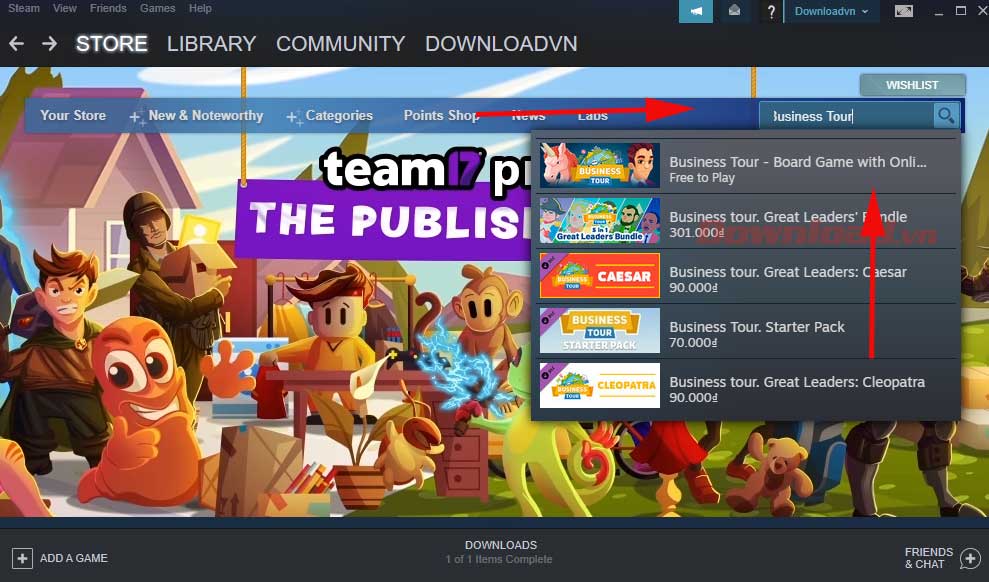Open the Friends menu
Screen dimensions: 989x582
[x=108, y=8]
